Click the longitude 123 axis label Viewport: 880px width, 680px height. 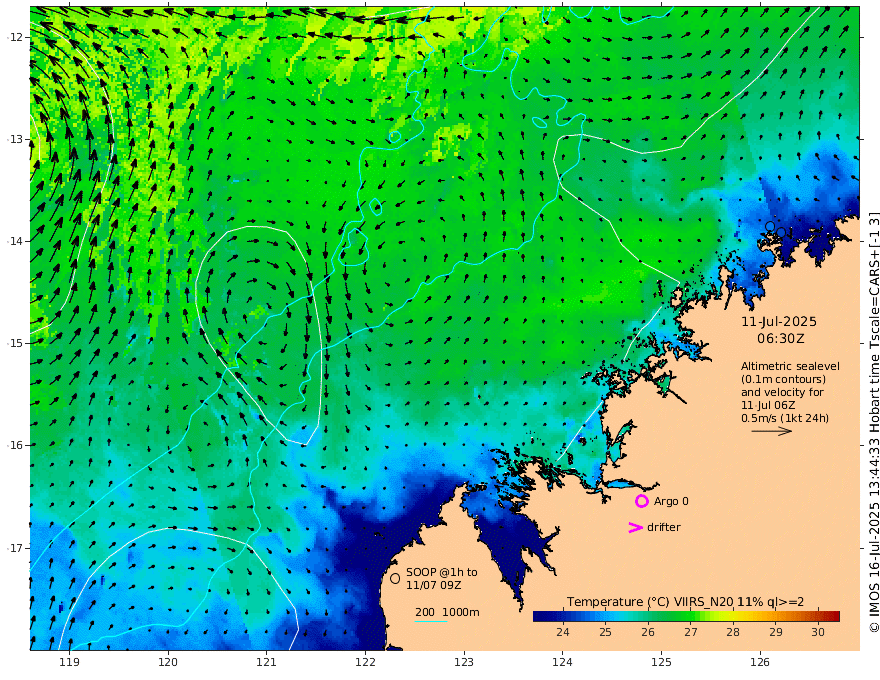[x=464, y=662]
